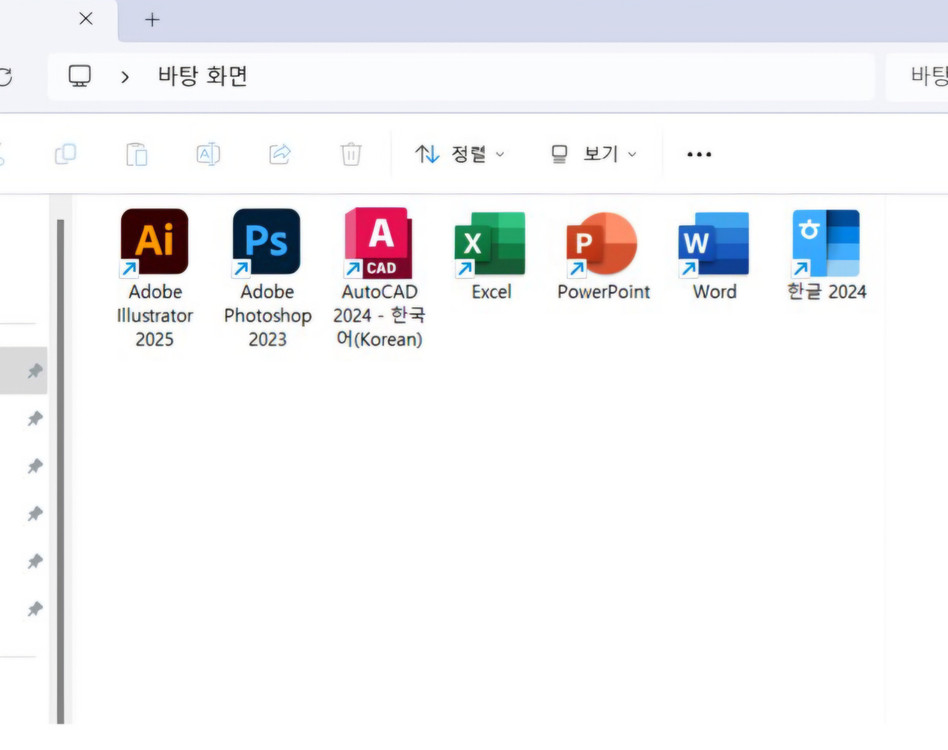The width and height of the screenshot is (948, 750).
Task: Add a new Explorer tab
Action: tap(152, 20)
